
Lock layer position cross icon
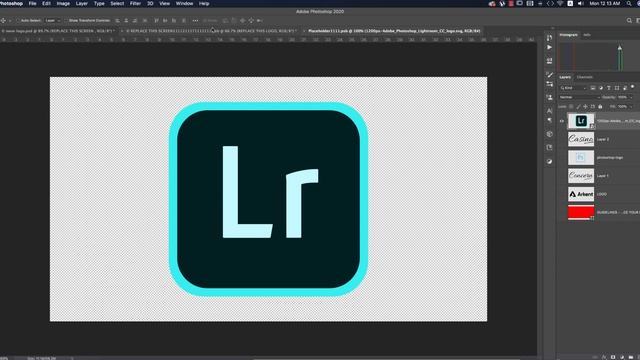pyautogui.click(x=585, y=107)
